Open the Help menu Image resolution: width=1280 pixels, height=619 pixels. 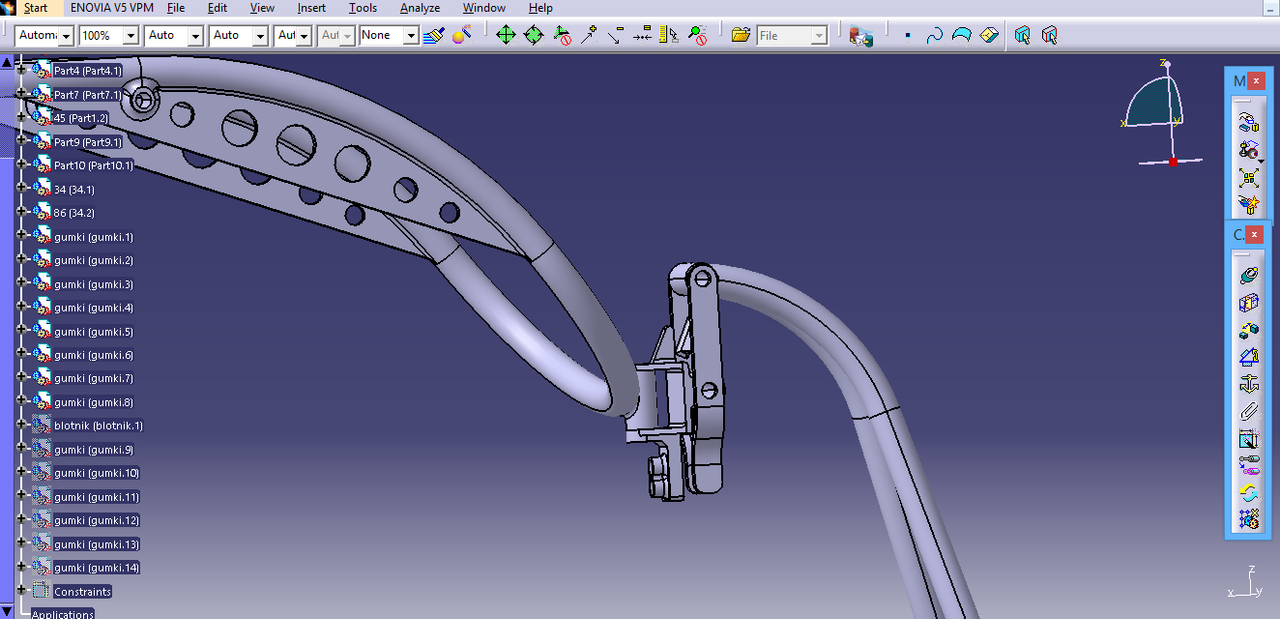point(541,8)
